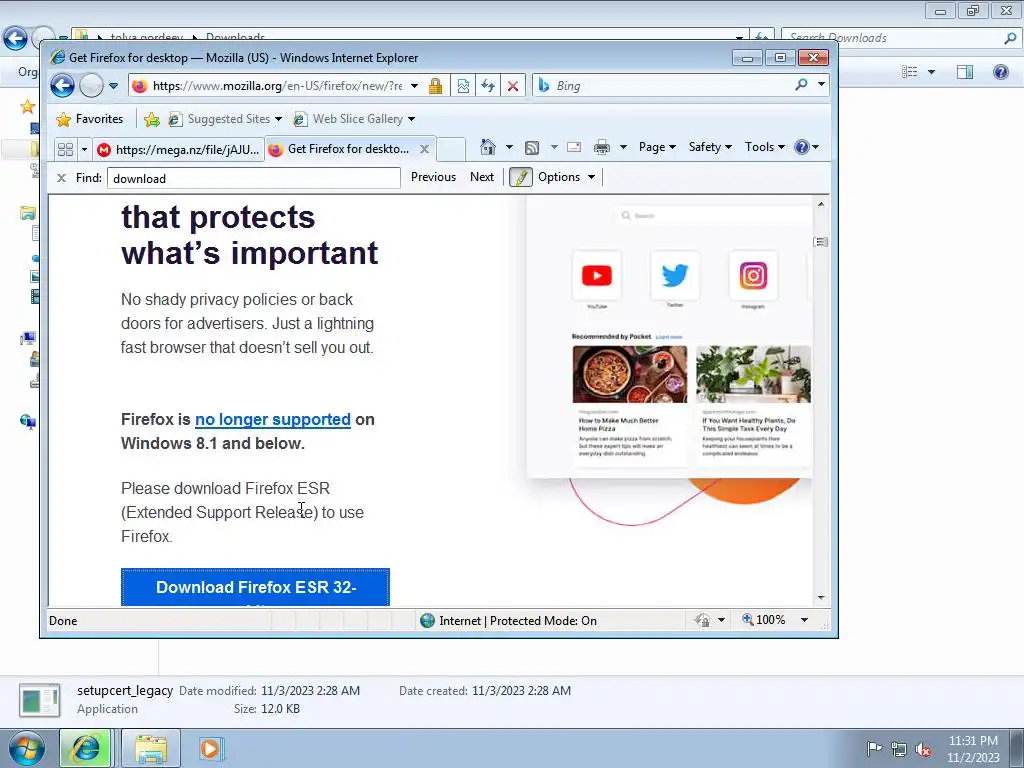This screenshot has height=768, width=1024.
Task: Click the Home icon in command bar
Action: (488, 147)
